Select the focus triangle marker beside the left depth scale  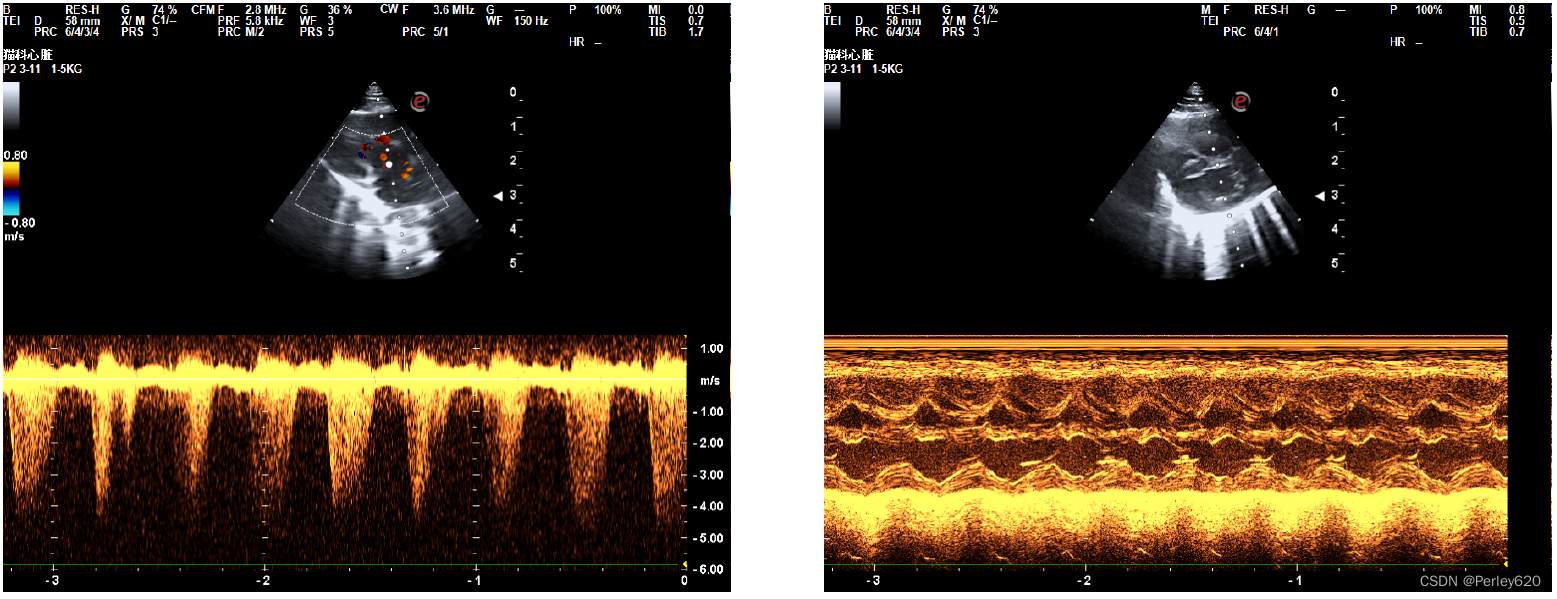[498, 197]
